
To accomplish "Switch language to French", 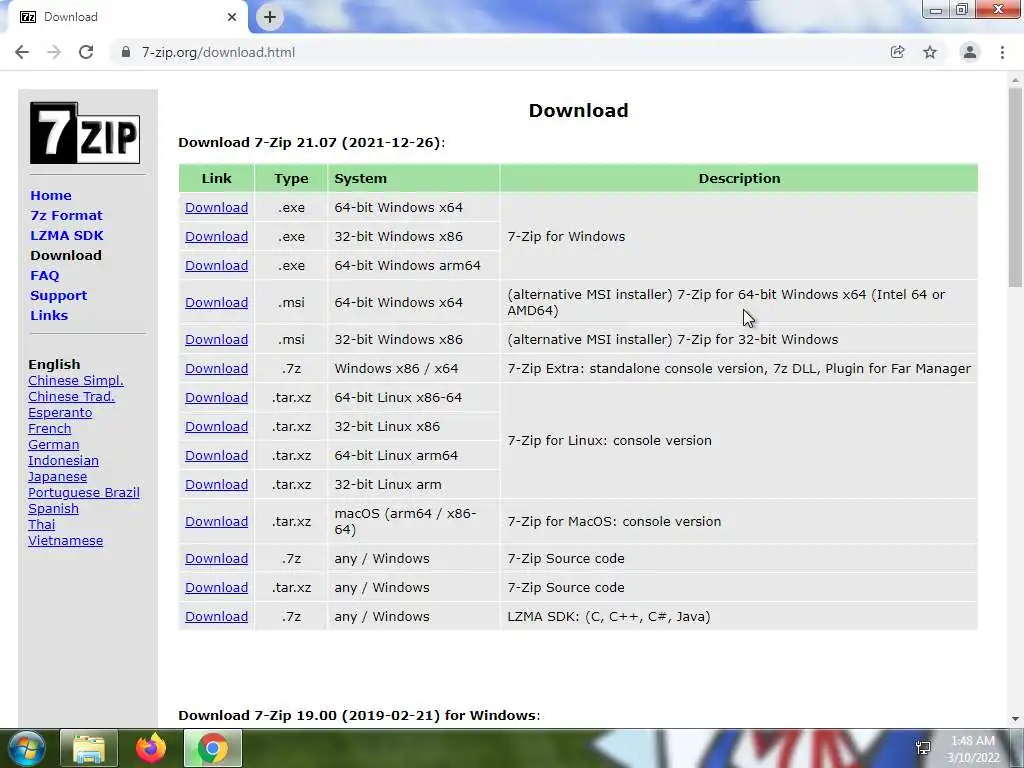I will pos(50,428).
